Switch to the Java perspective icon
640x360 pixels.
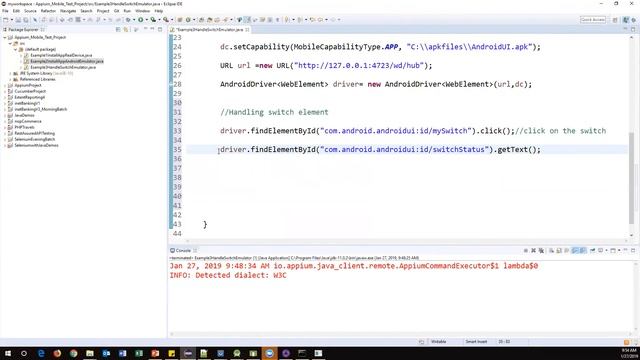pyautogui.click(x=626, y=20)
